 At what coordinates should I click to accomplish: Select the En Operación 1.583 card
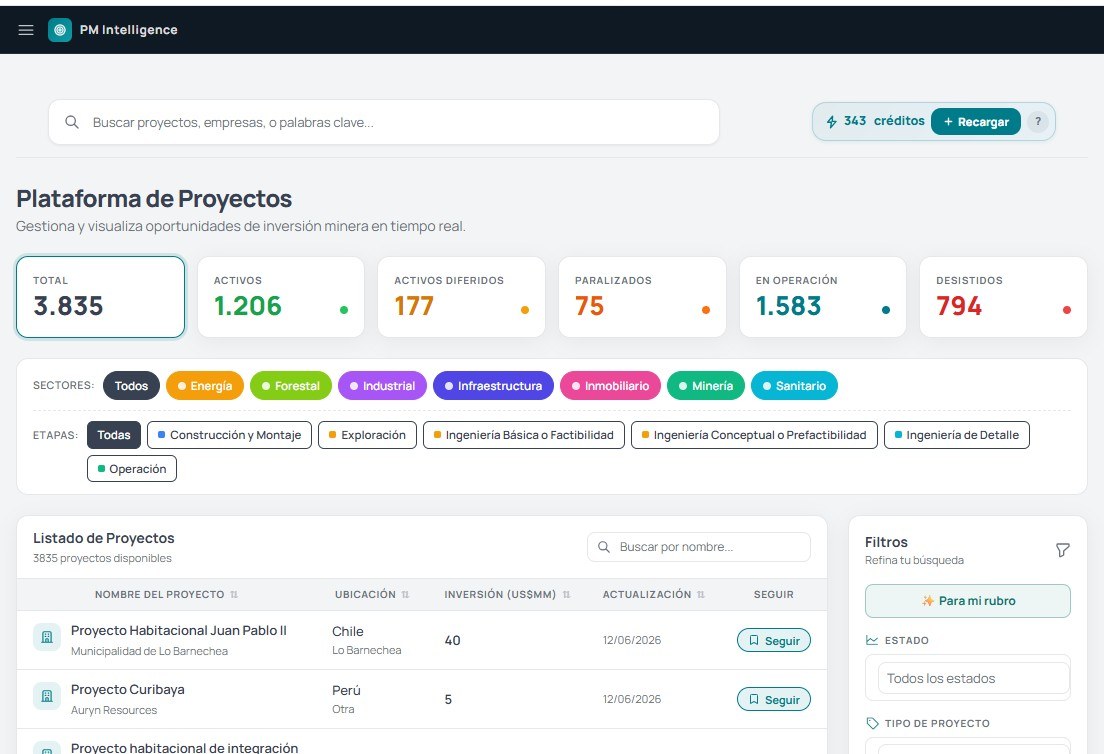822,297
